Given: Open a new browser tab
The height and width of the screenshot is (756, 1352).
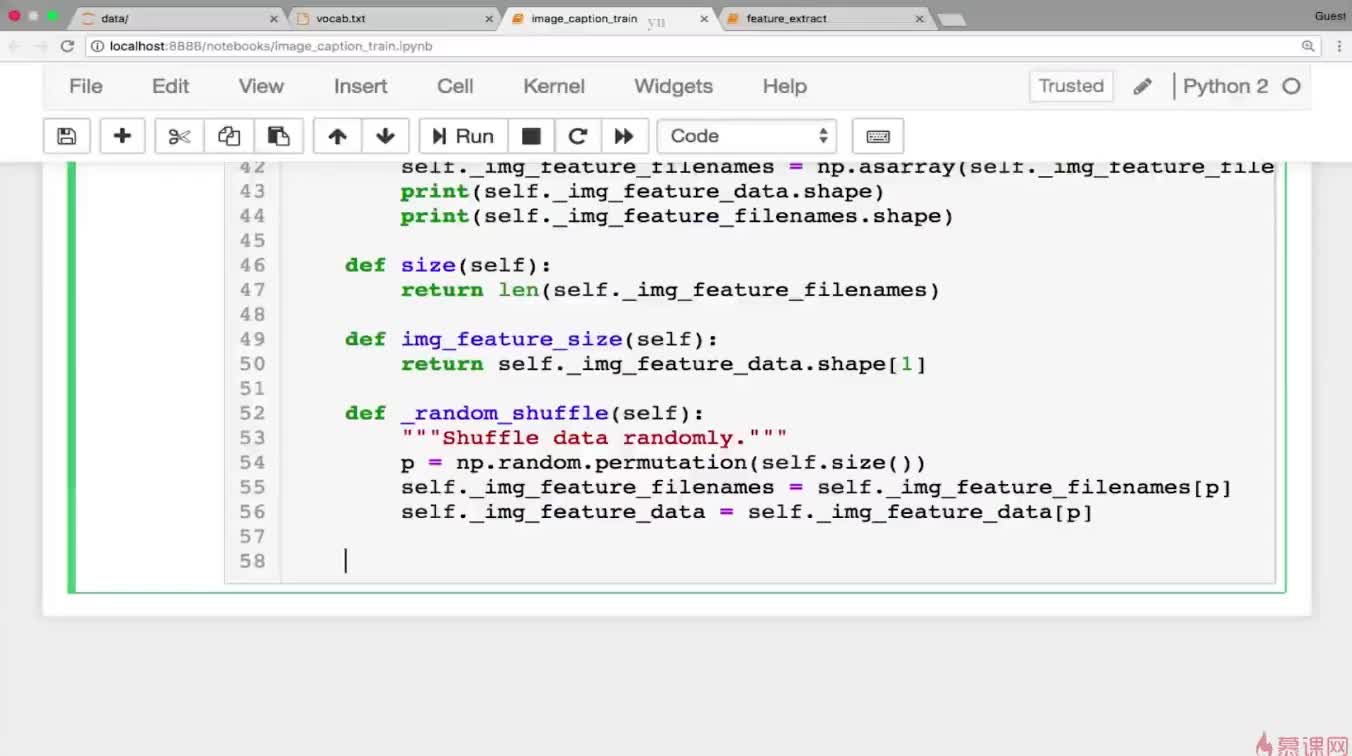Looking at the screenshot, I should pyautogui.click(x=952, y=19).
